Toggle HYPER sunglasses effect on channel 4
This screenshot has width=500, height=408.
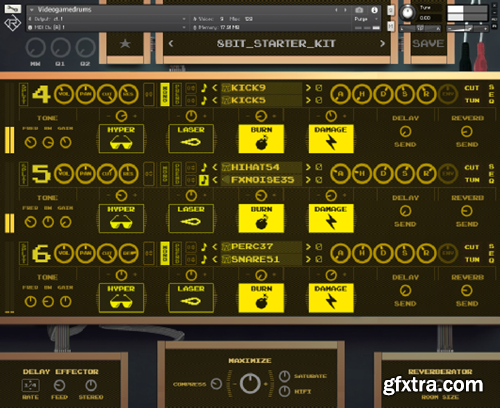click(121, 139)
